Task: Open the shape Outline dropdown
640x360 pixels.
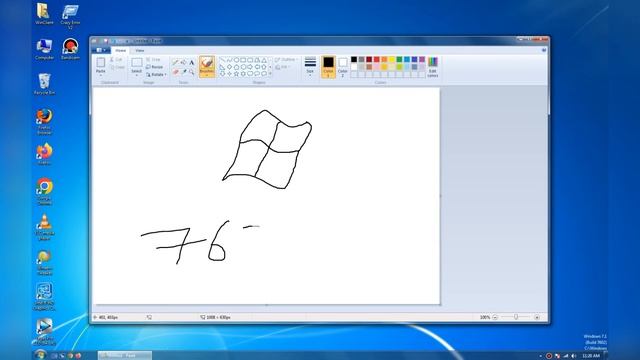Action: tap(286, 60)
